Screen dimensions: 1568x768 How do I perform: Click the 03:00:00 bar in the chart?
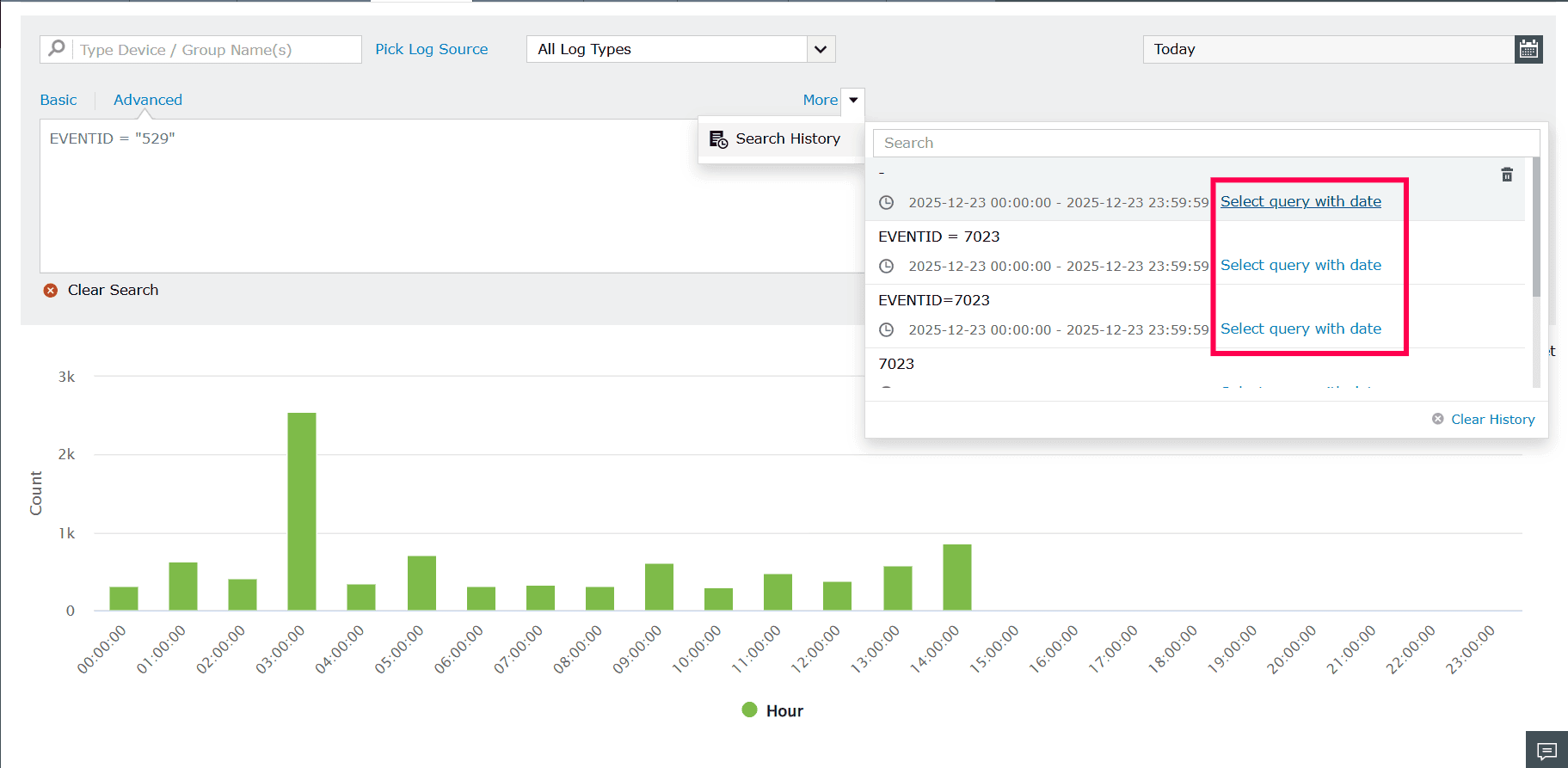pos(302,512)
